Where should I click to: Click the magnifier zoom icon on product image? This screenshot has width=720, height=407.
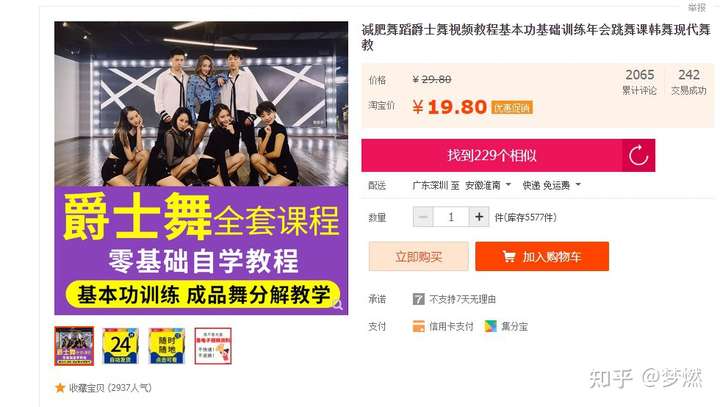click(338, 305)
